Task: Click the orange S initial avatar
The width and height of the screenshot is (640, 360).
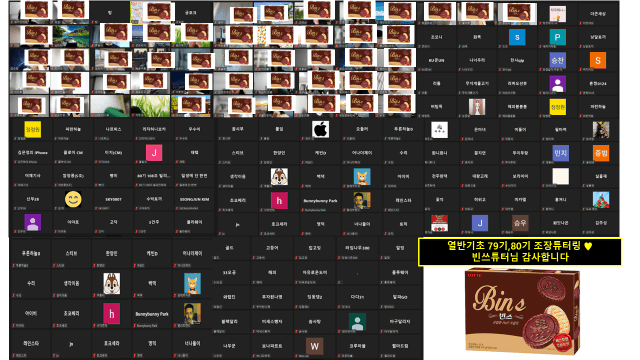Action: coord(598,60)
